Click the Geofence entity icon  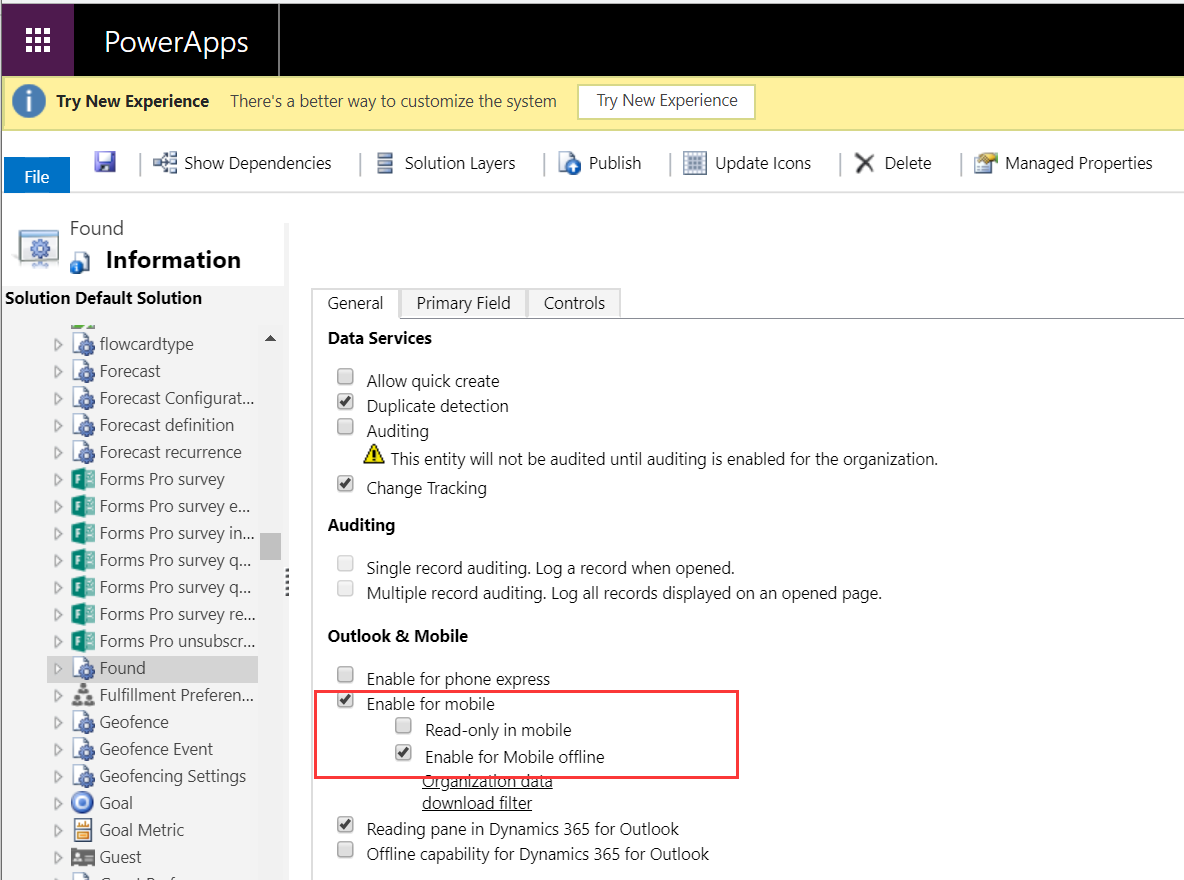tap(83, 722)
